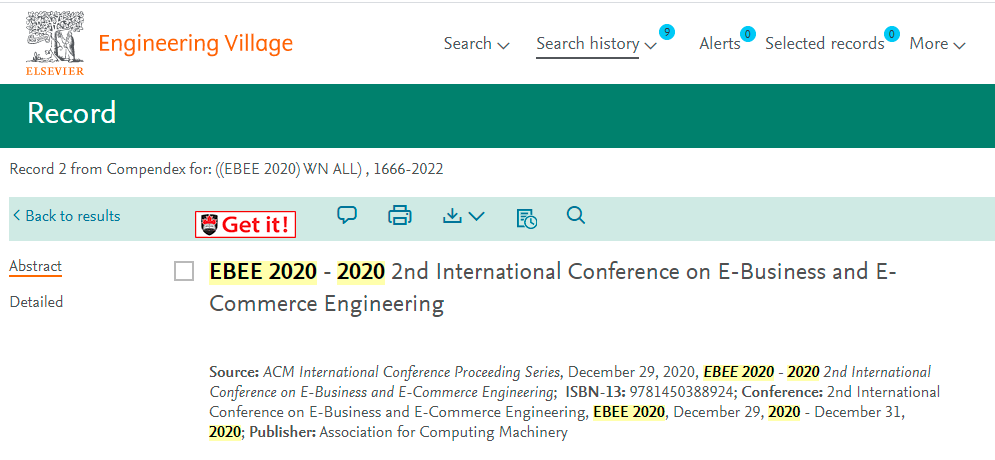Click the Selected records count badge
Viewport: 995px width, 460px height.
892,34
